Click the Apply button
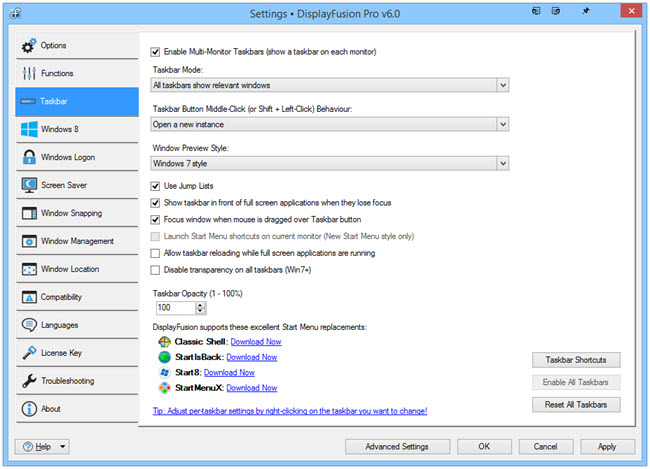This screenshot has height=469, width=650. coord(607,447)
